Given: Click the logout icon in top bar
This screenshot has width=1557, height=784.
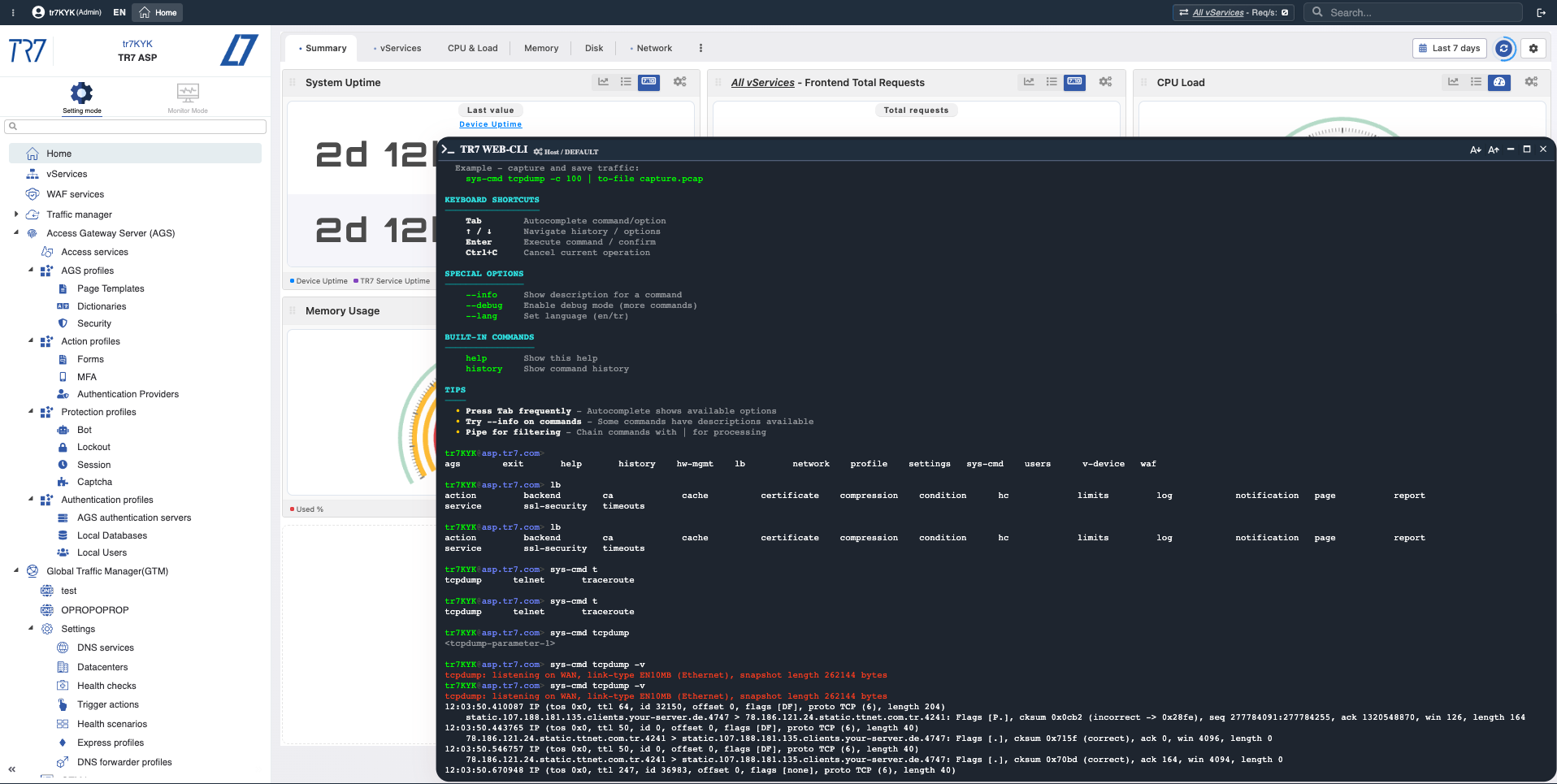Looking at the screenshot, I should click(x=1541, y=12).
